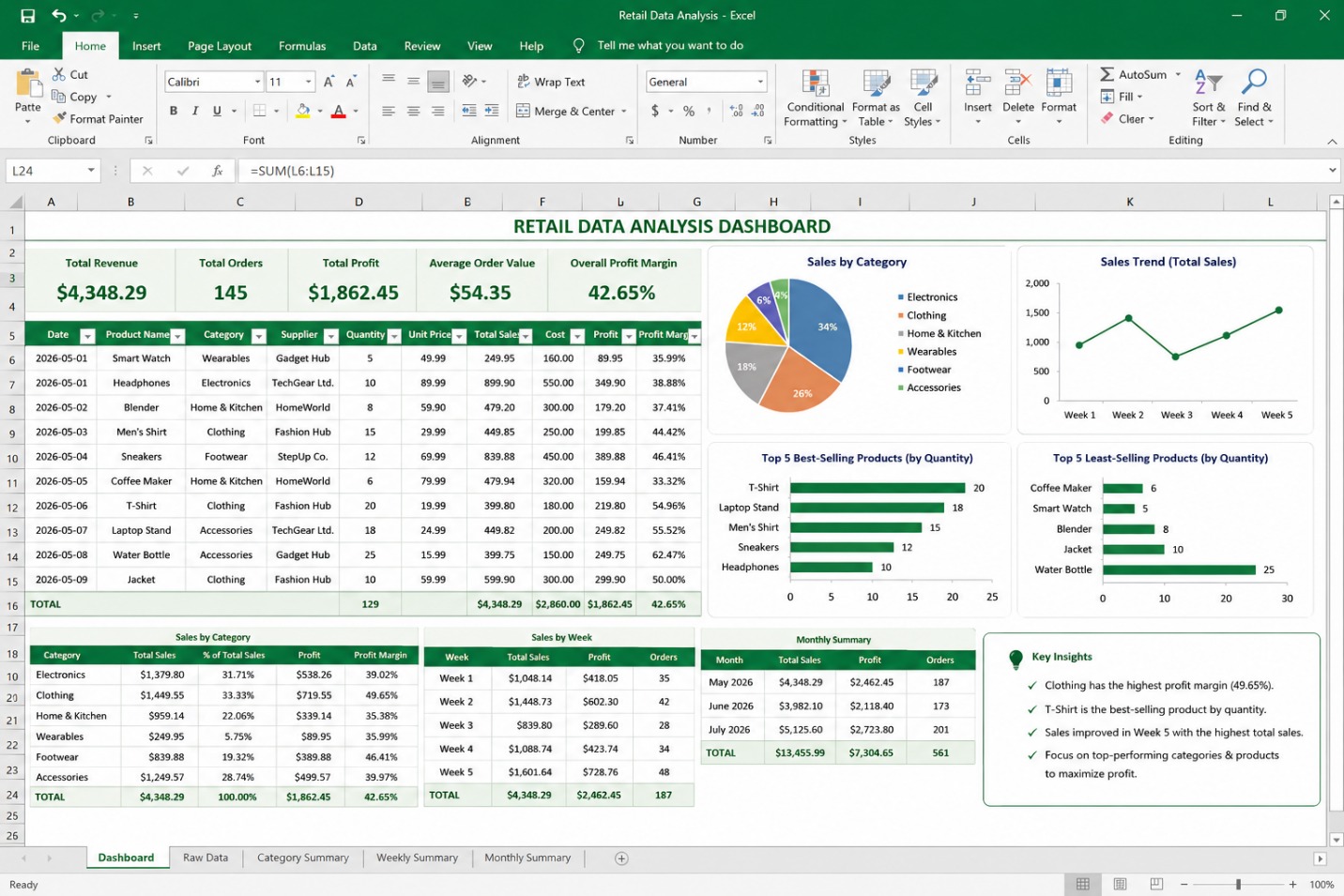Screen dimensions: 1344x896
Task: Add a new sheet with plus button
Action: click(621, 858)
